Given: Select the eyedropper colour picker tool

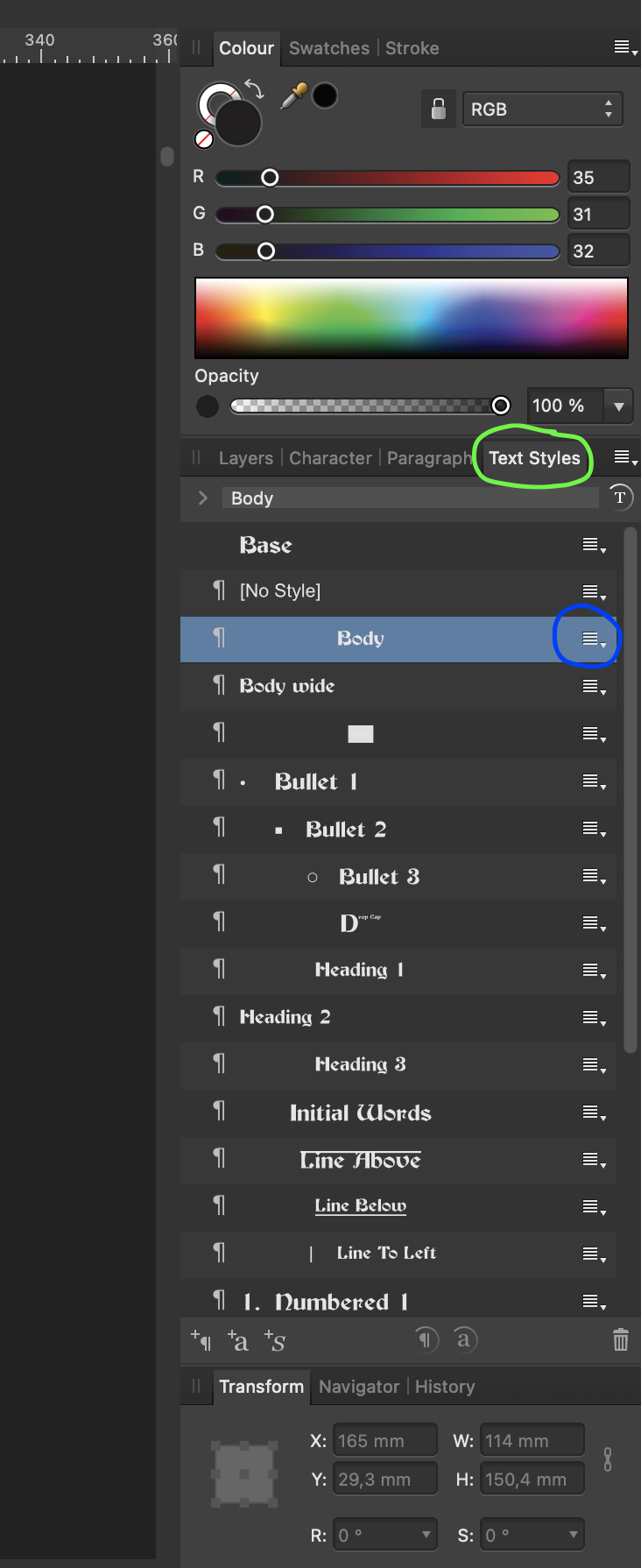Looking at the screenshot, I should 293,95.
